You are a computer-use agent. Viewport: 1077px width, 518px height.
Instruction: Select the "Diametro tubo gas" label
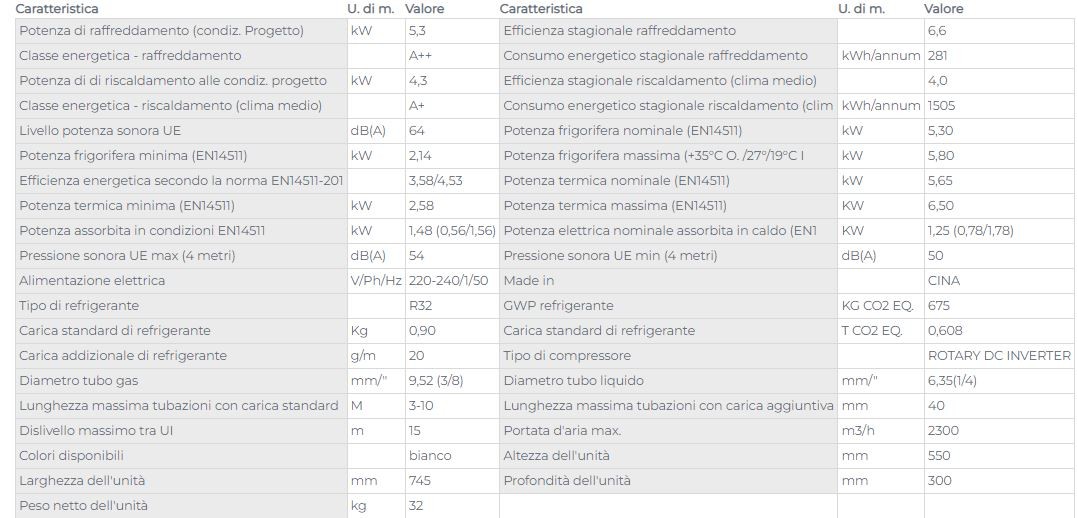(78, 381)
